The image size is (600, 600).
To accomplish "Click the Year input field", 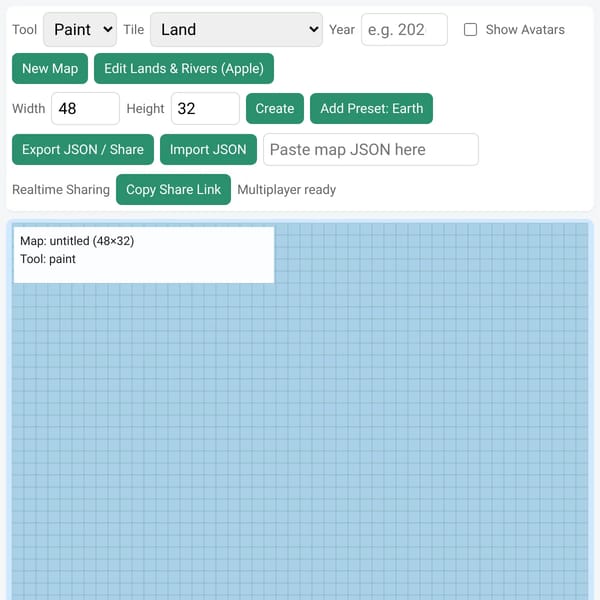I will point(404,29).
